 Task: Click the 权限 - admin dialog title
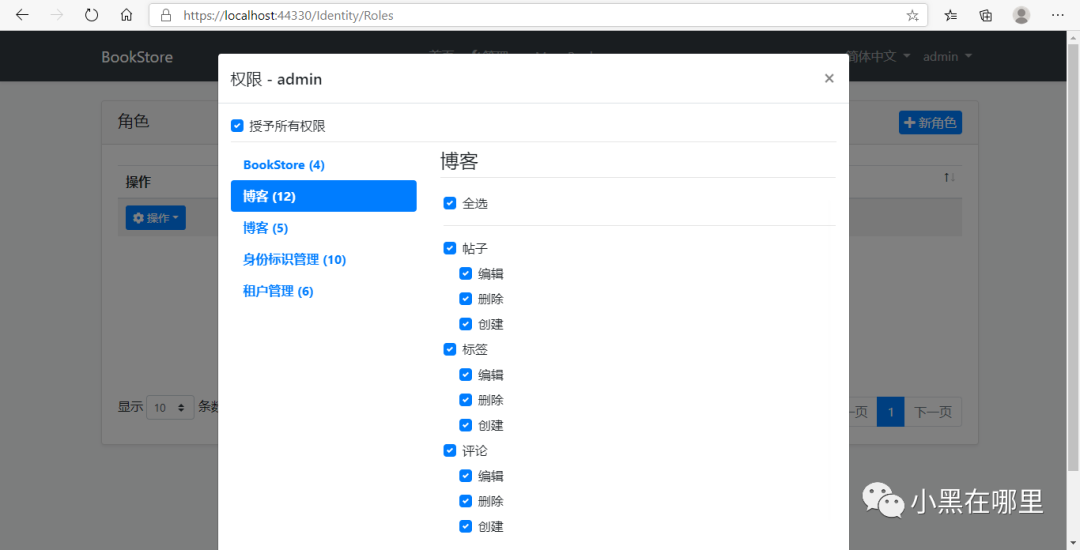tap(276, 79)
